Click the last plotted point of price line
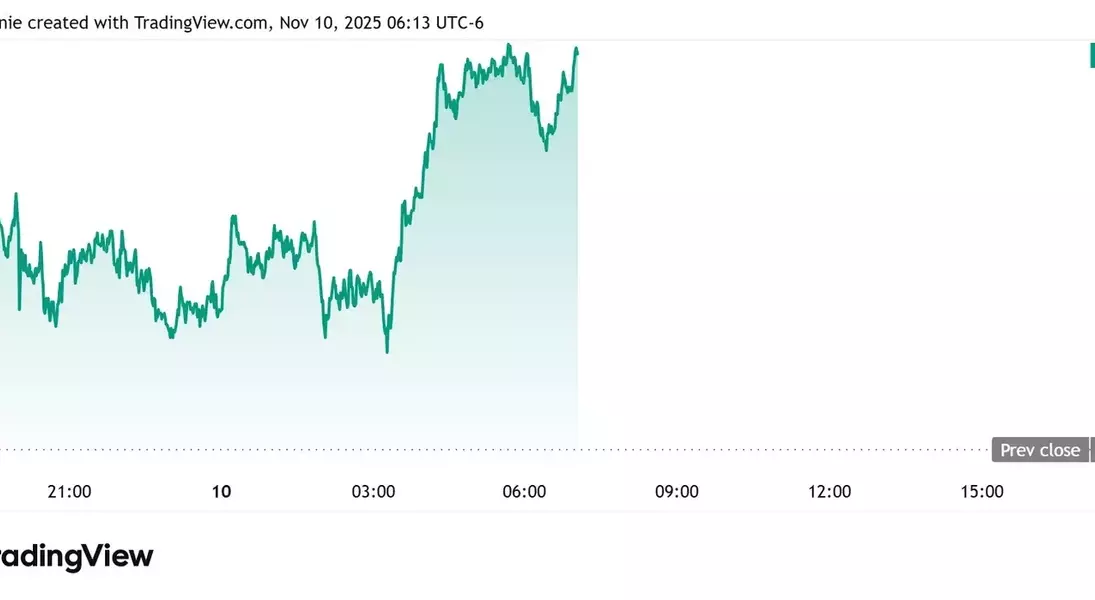Screen dimensions: 1095x600 [577, 48]
